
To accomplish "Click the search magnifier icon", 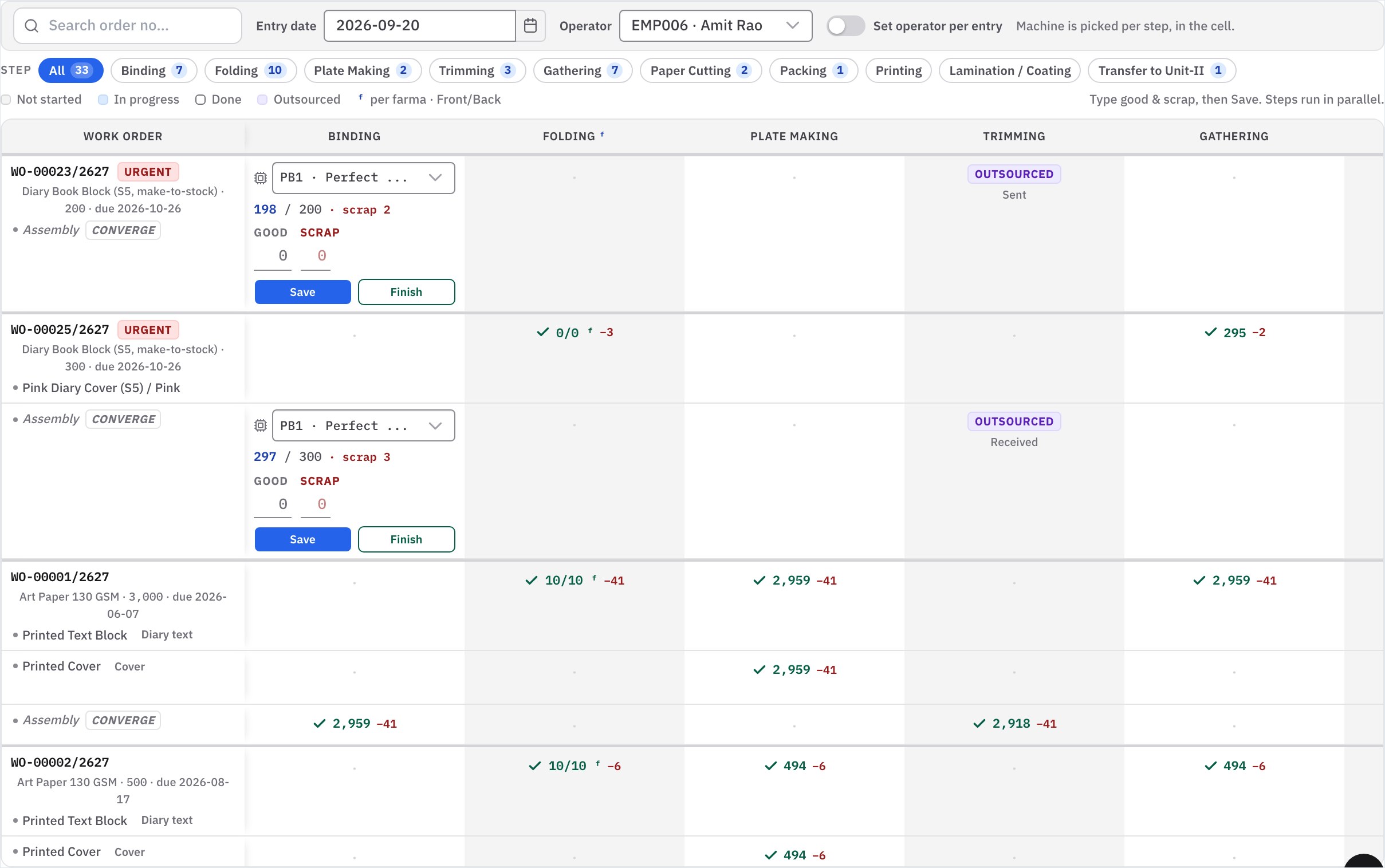I will click(32, 26).
